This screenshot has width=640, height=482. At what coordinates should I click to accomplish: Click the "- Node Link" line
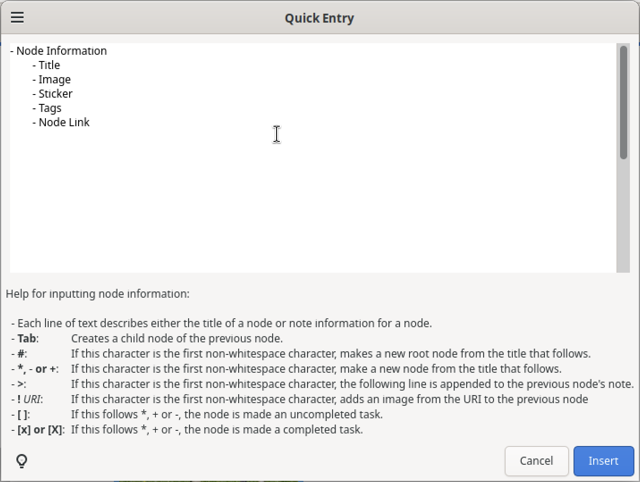coord(61,122)
